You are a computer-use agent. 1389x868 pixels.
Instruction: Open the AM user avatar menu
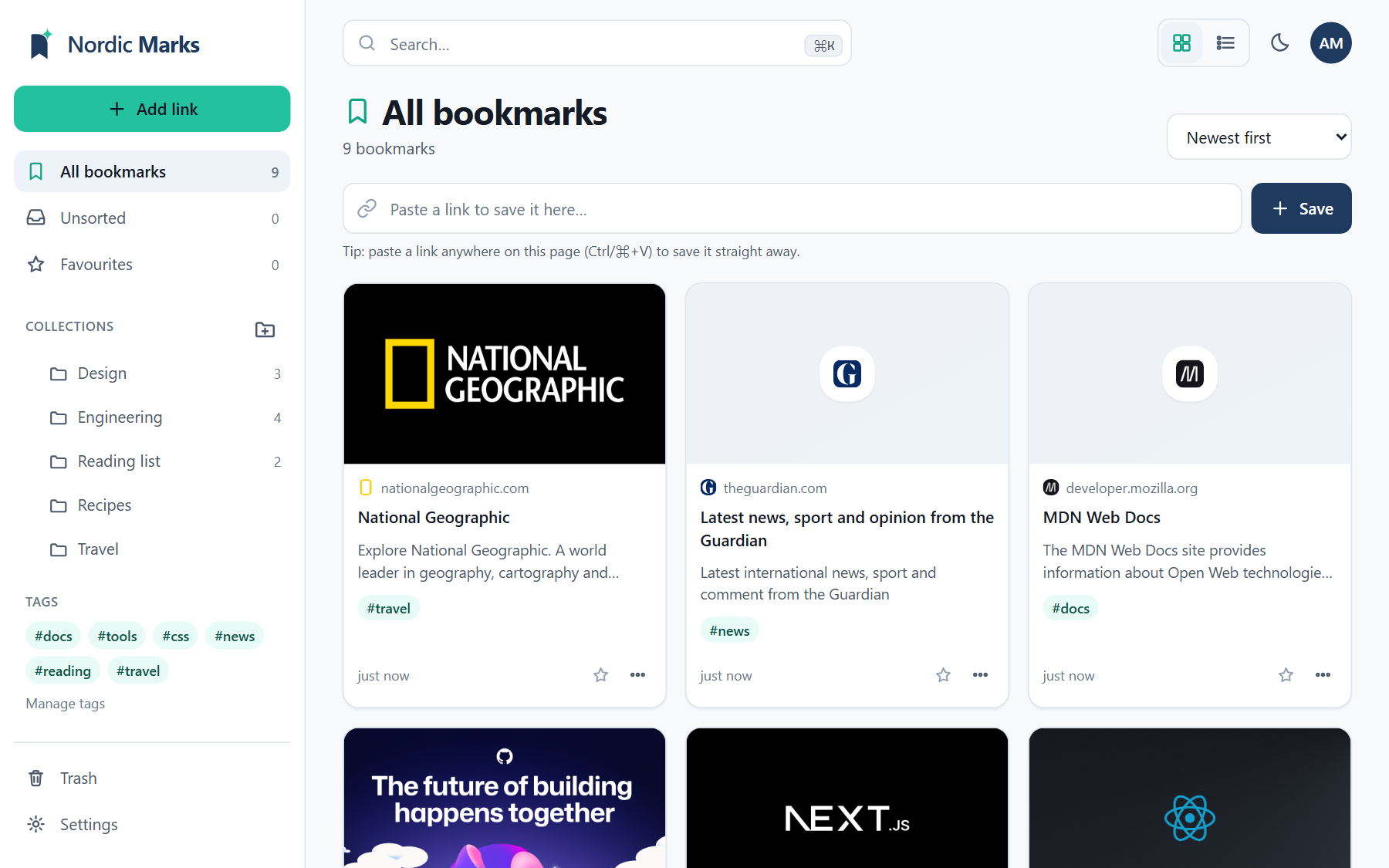click(1330, 43)
